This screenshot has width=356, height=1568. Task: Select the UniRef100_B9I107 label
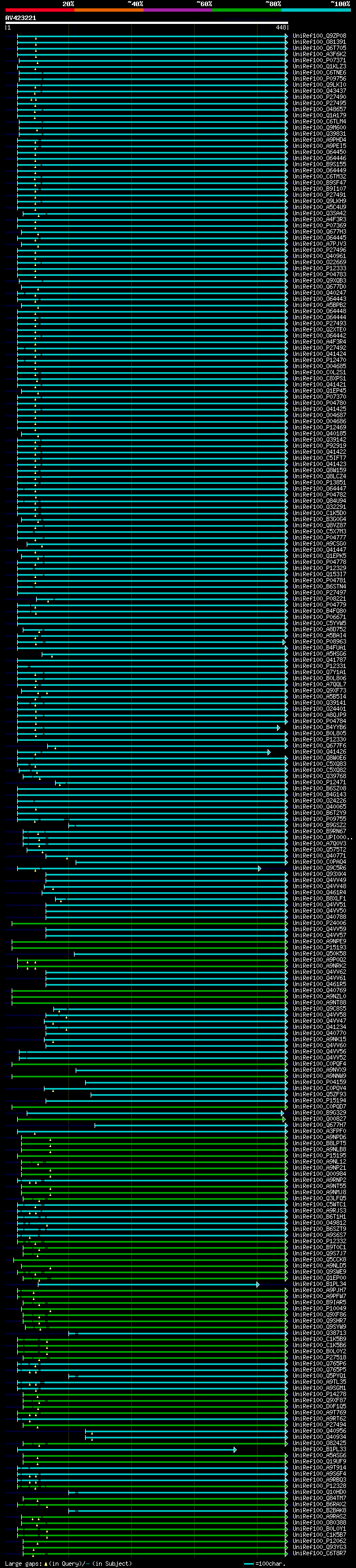[x=319, y=189]
